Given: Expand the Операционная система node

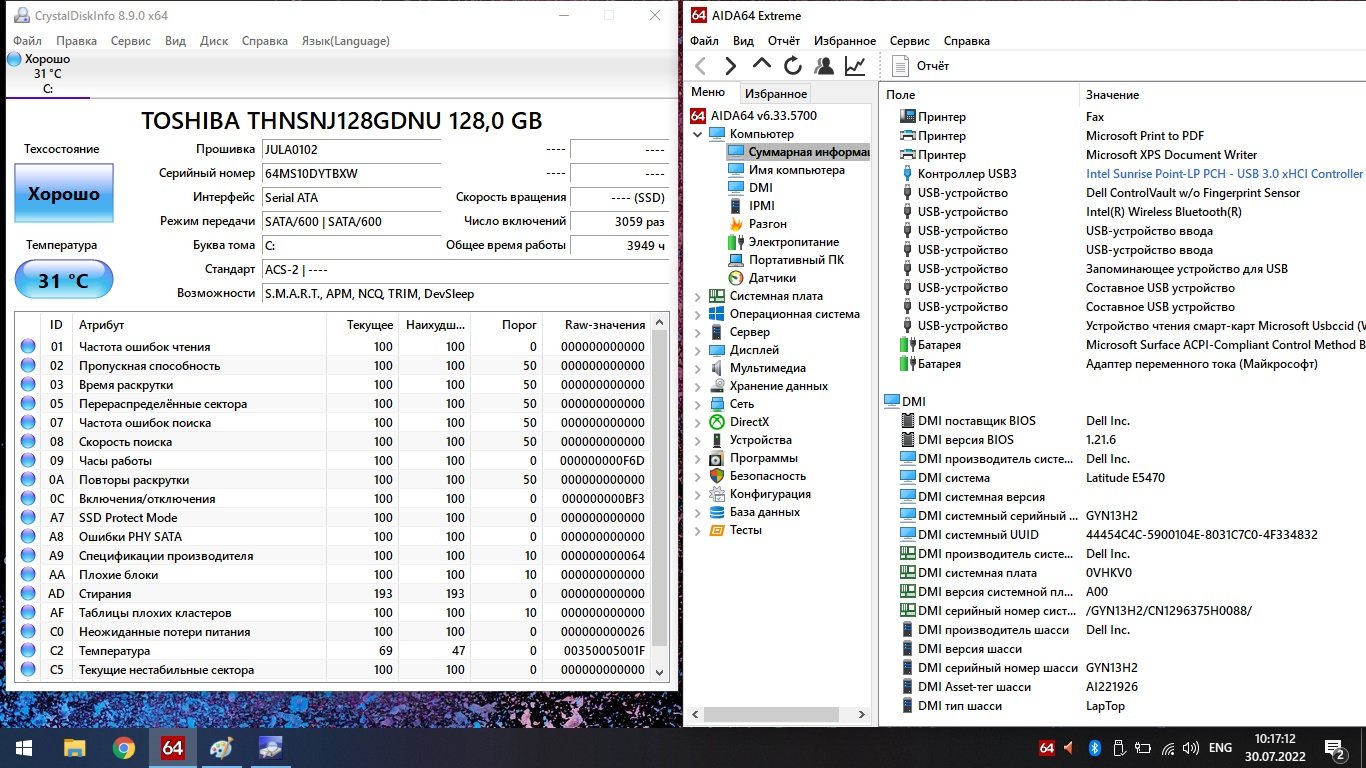Looking at the screenshot, I should click(x=698, y=314).
